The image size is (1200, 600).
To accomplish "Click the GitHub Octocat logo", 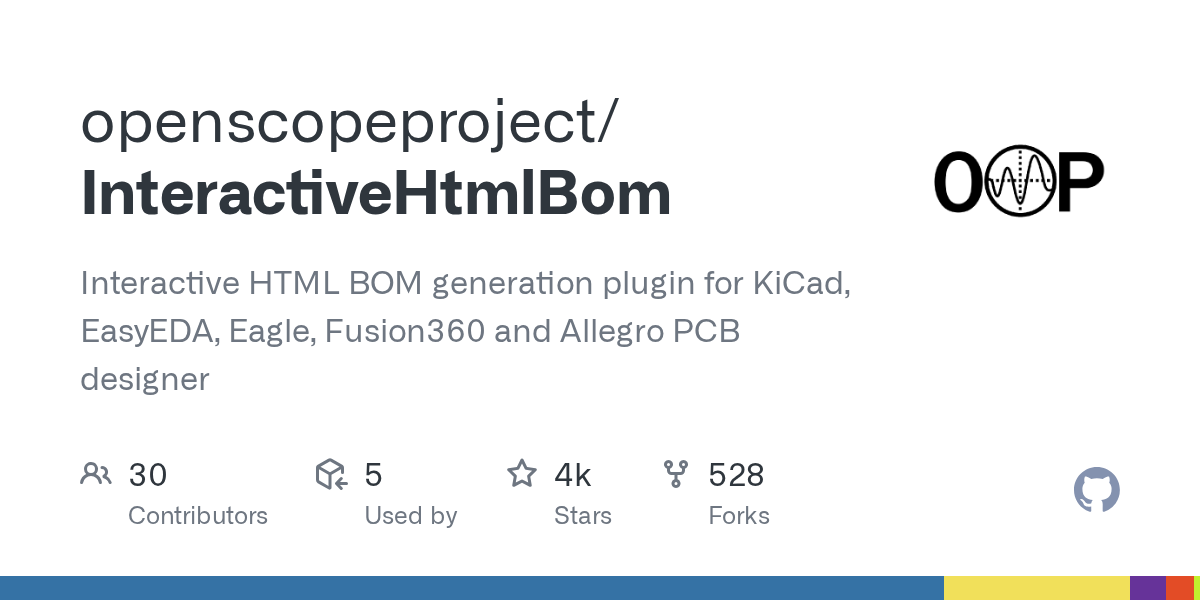I will point(1096,491).
